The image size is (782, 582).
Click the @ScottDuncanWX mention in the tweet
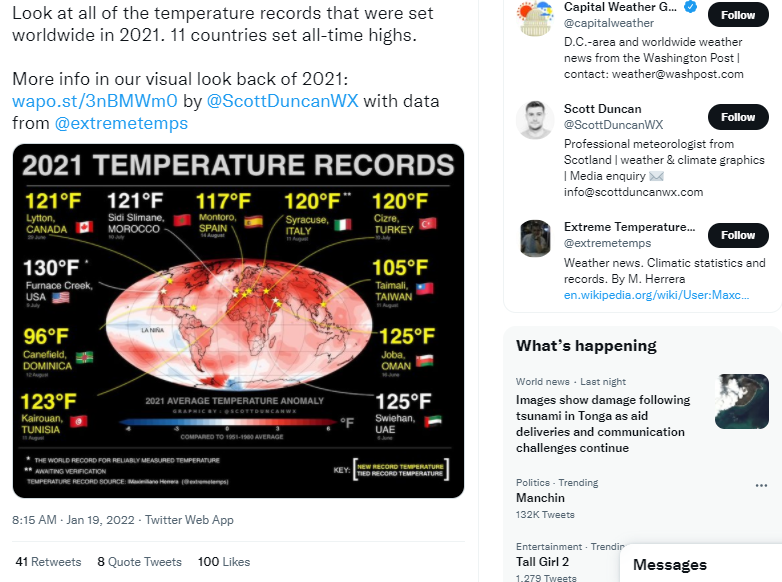pyautogui.click(x=283, y=101)
